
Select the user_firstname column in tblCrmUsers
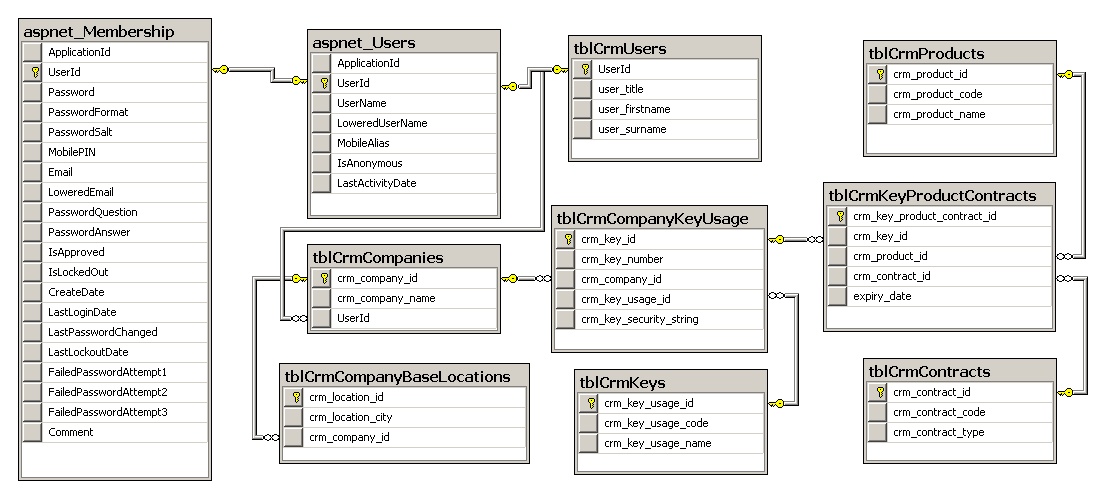pyautogui.click(x=634, y=109)
